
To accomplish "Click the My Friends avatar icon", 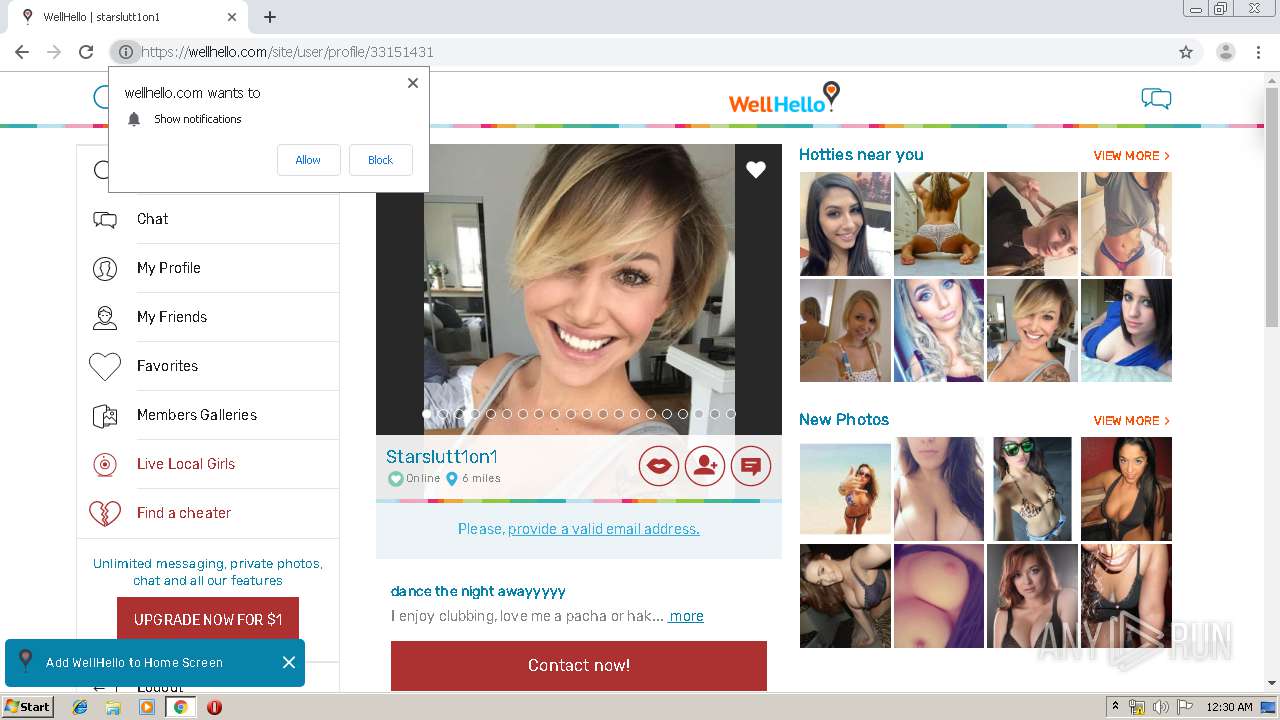I will 105,318.
